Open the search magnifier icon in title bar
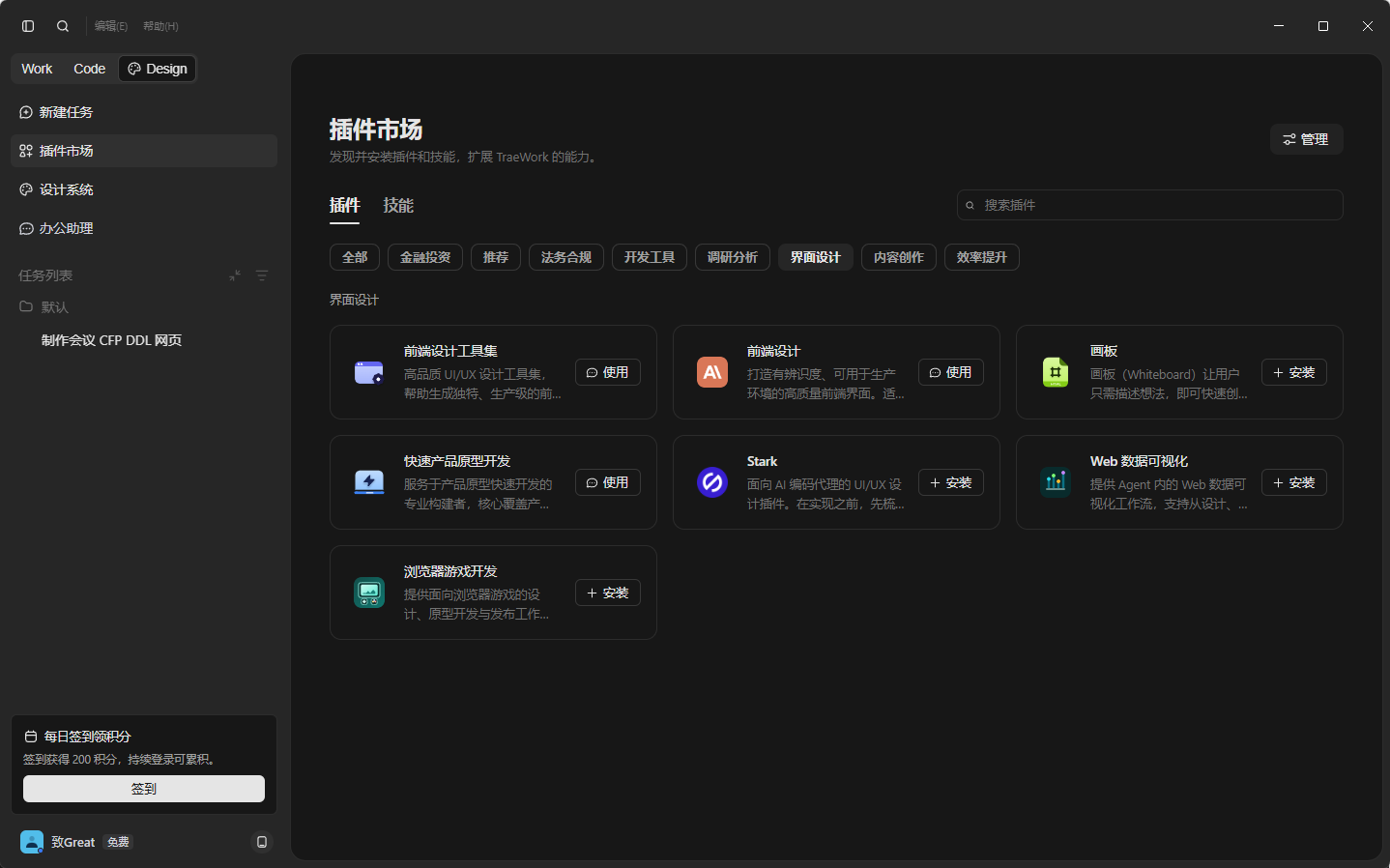Image resolution: width=1390 pixels, height=868 pixels. point(63,26)
